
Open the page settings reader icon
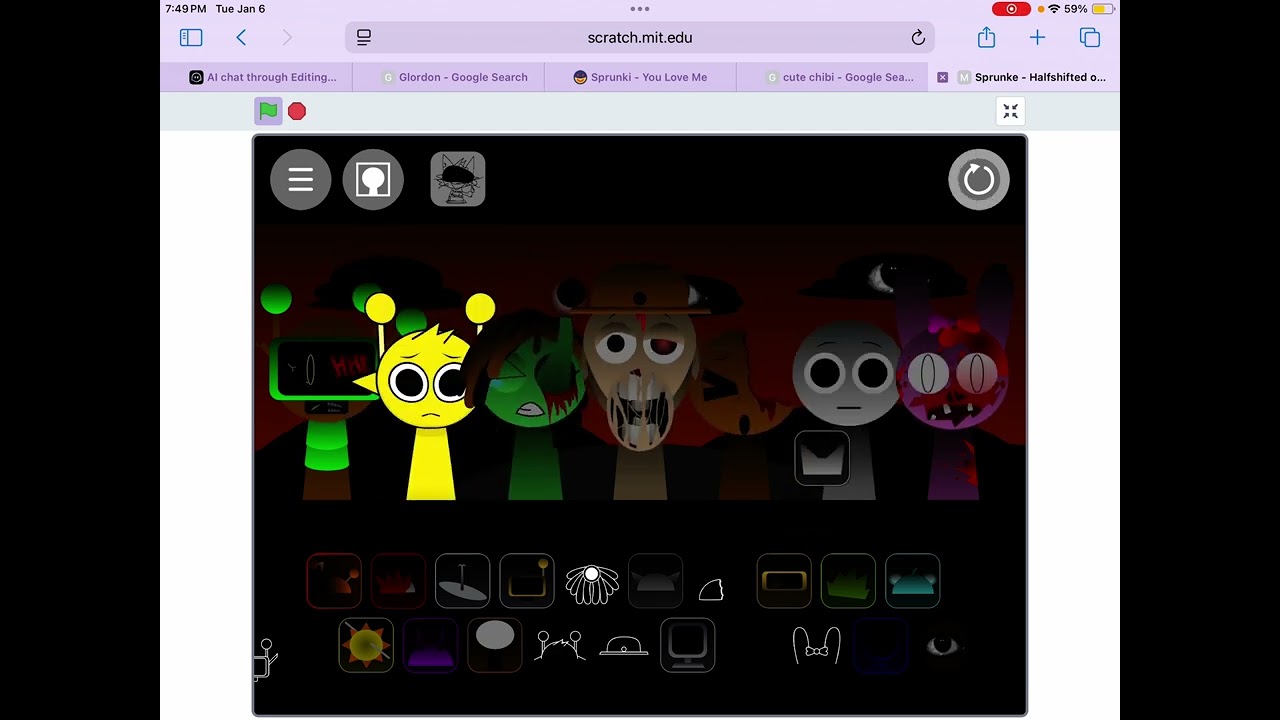click(364, 38)
